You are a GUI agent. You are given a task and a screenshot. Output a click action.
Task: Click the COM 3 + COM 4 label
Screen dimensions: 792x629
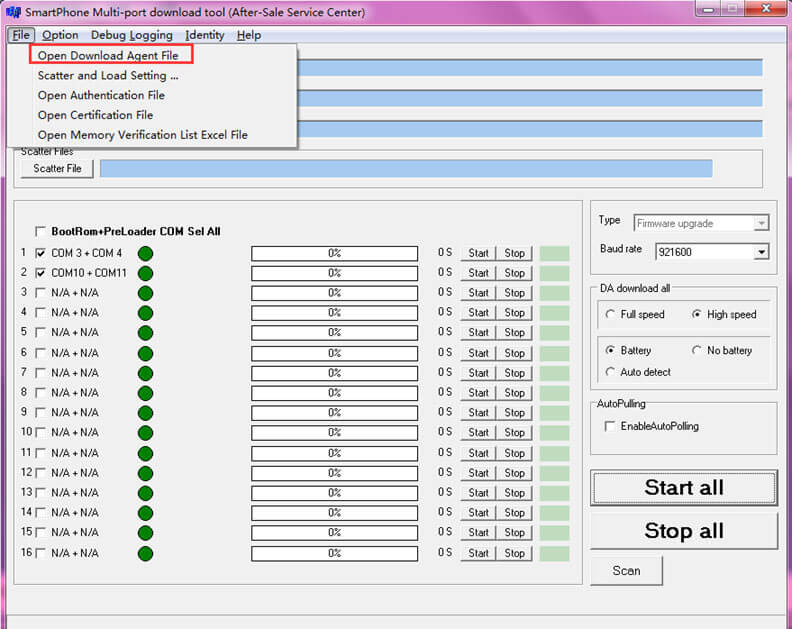click(86, 253)
